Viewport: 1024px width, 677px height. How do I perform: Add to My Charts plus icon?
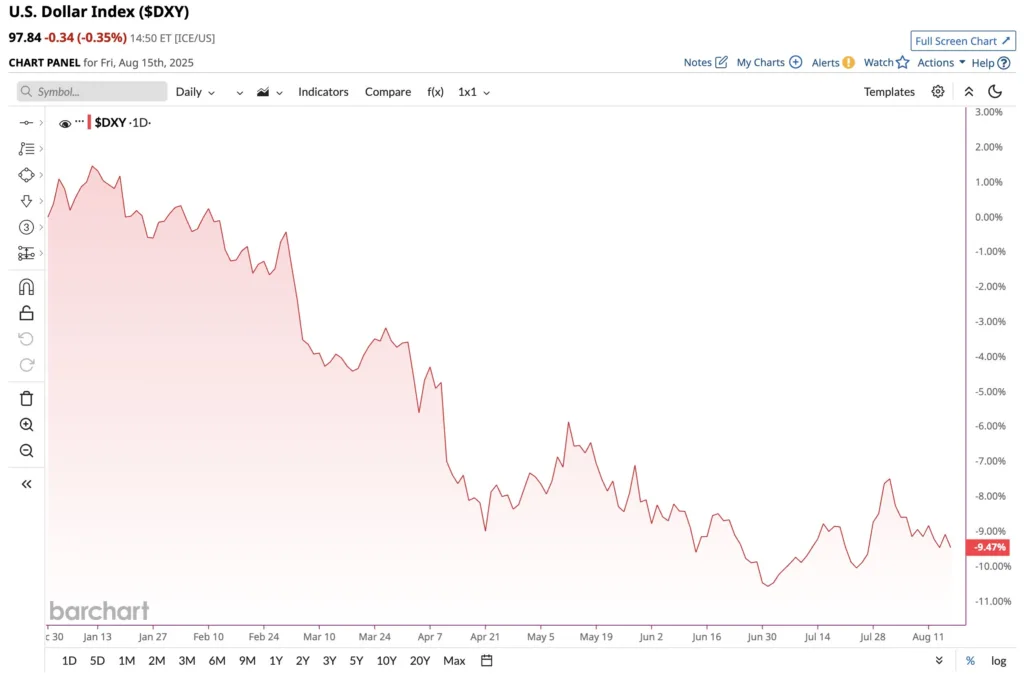795,62
